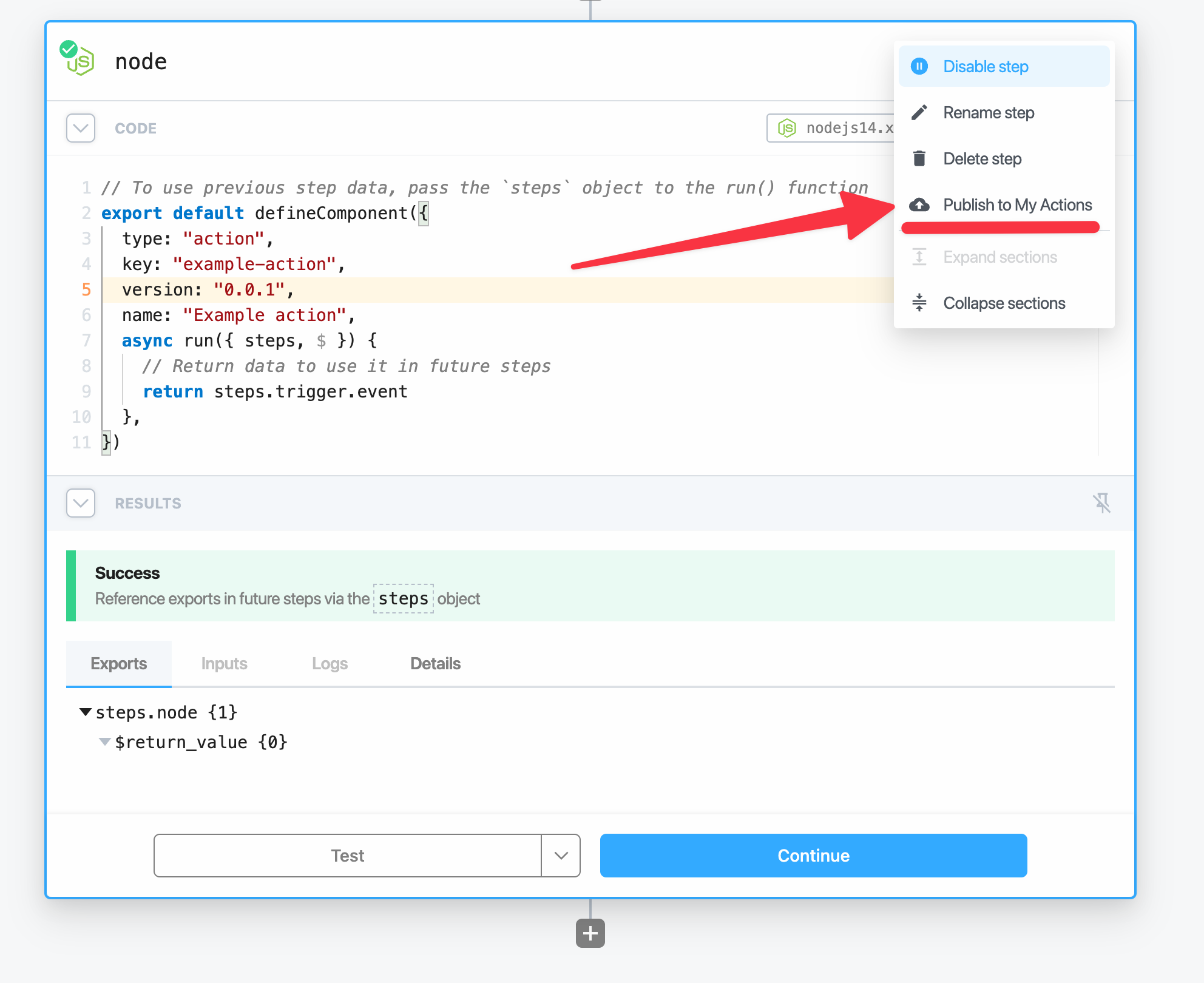The image size is (1204, 983).
Task: Click the Test button
Action: [348, 855]
